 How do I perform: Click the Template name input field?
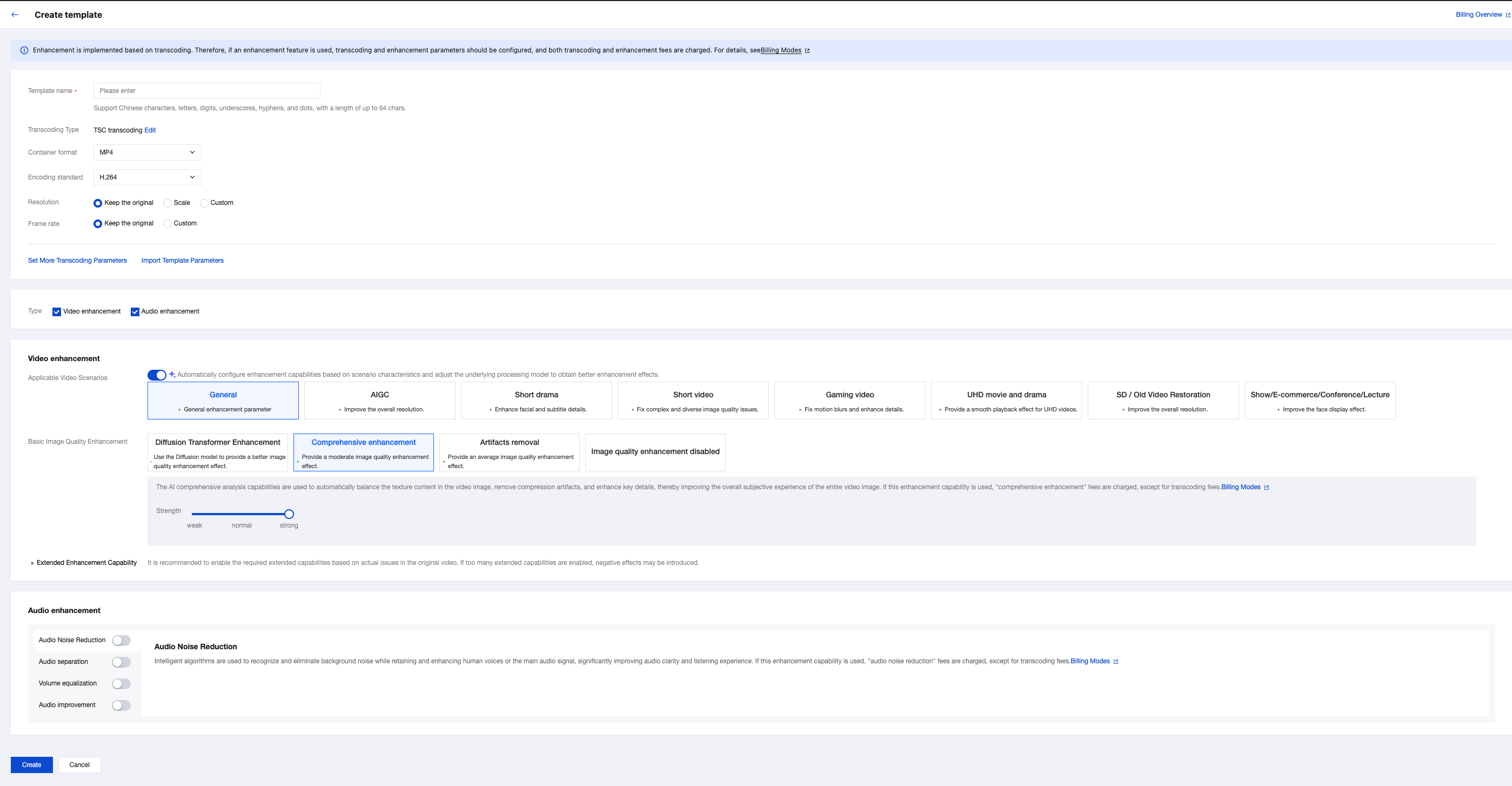[206, 91]
